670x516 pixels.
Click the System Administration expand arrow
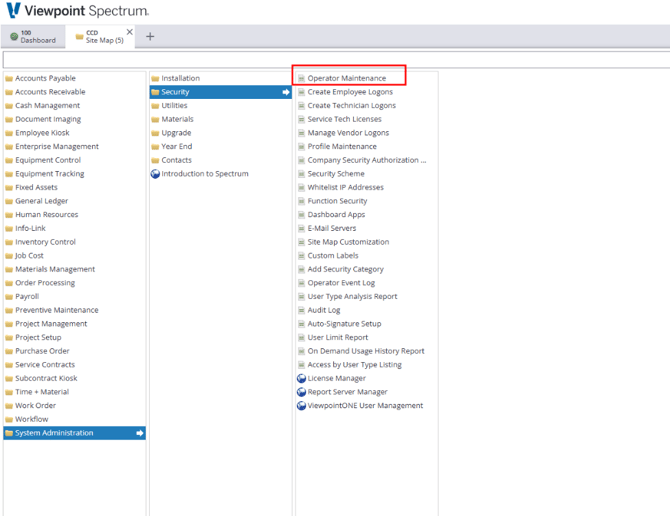pos(140,433)
